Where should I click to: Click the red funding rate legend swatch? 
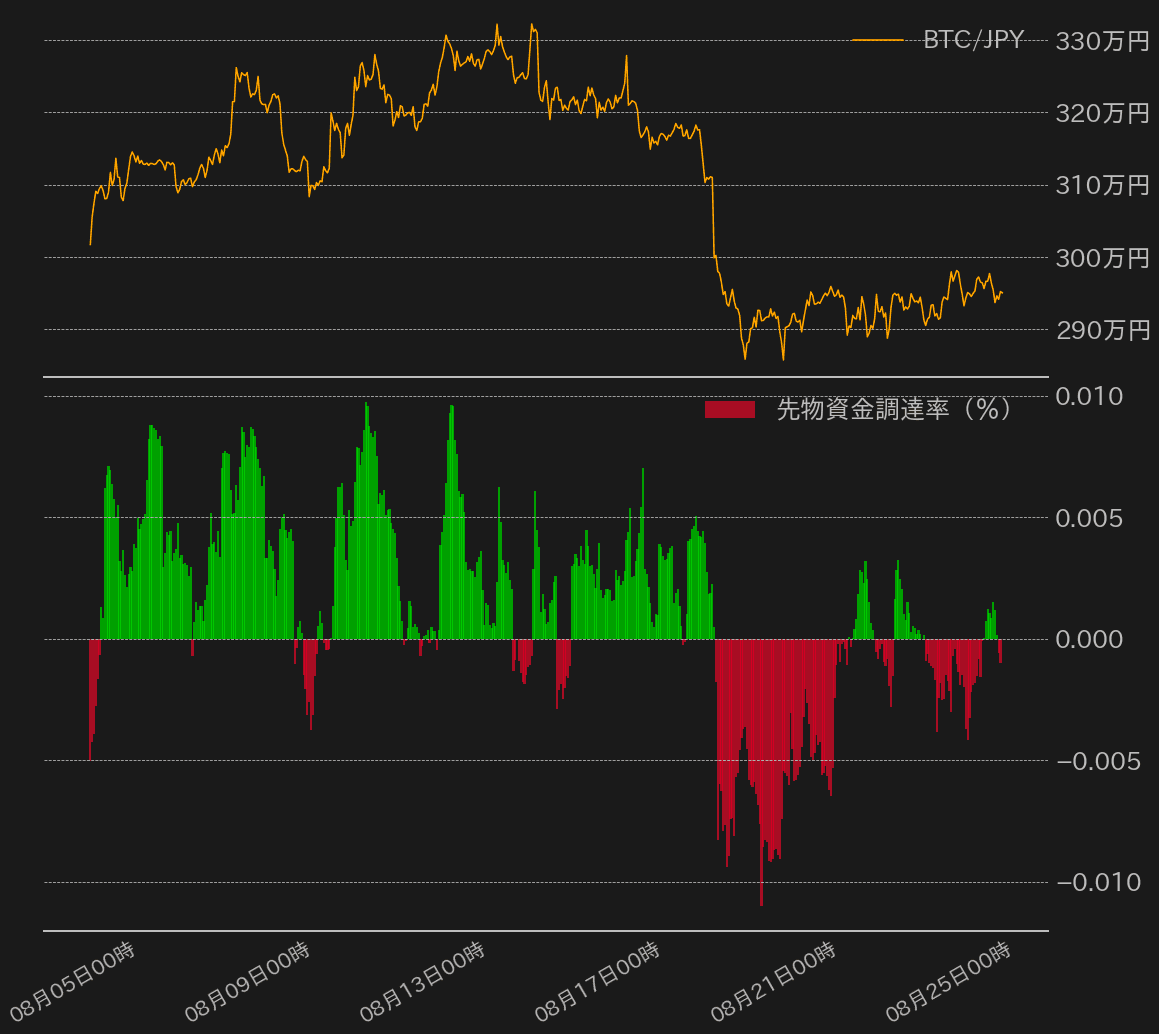pos(729,409)
